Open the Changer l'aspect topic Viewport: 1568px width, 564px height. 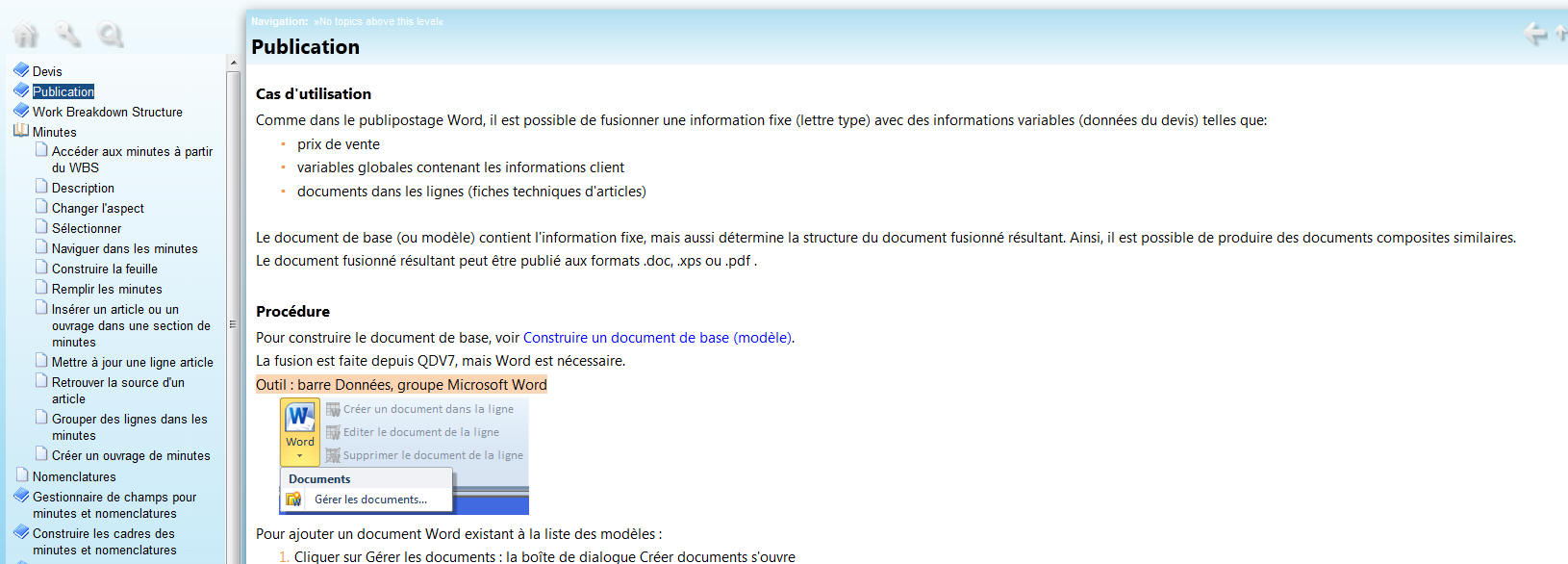point(98,208)
